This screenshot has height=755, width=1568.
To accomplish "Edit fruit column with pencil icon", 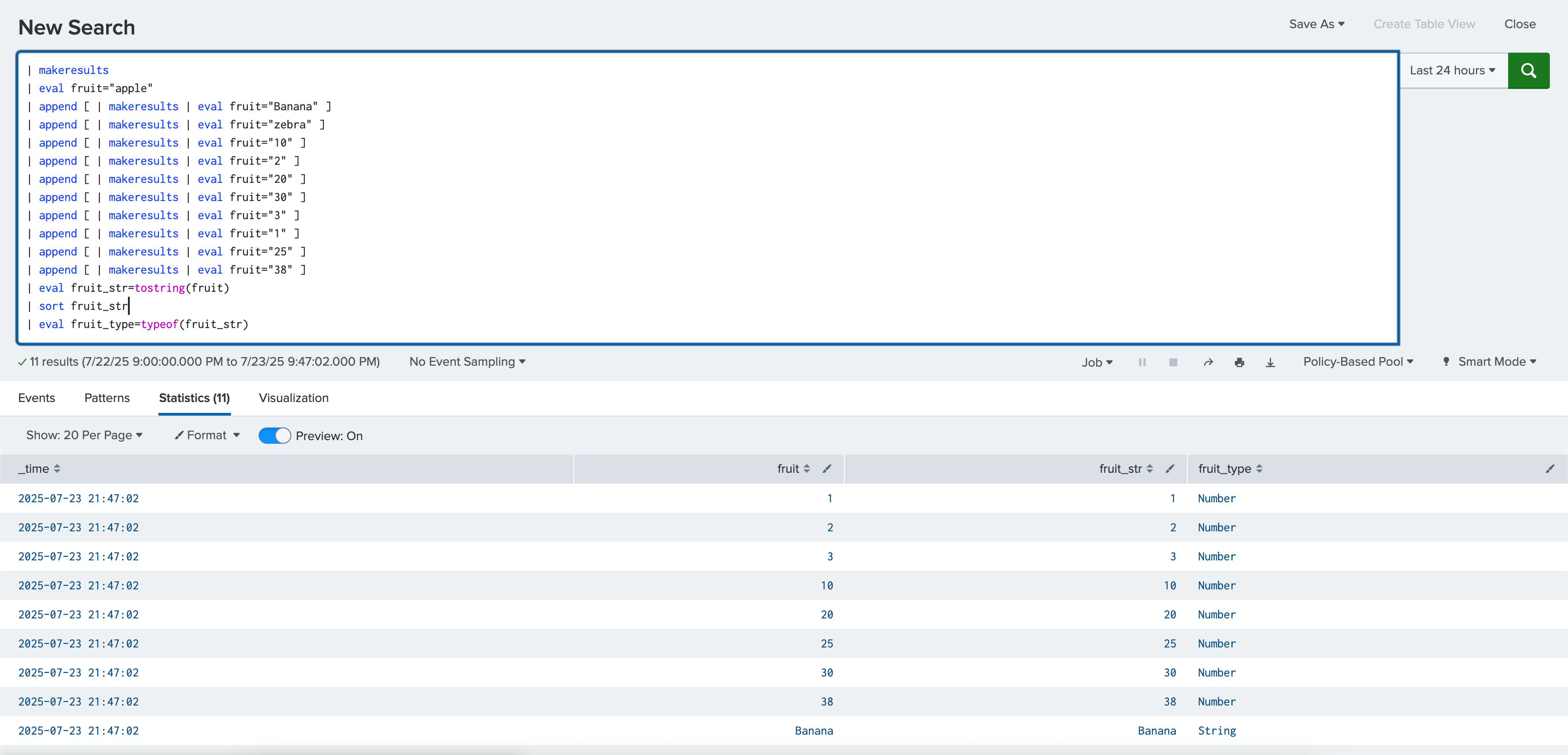I will click(827, 468).
